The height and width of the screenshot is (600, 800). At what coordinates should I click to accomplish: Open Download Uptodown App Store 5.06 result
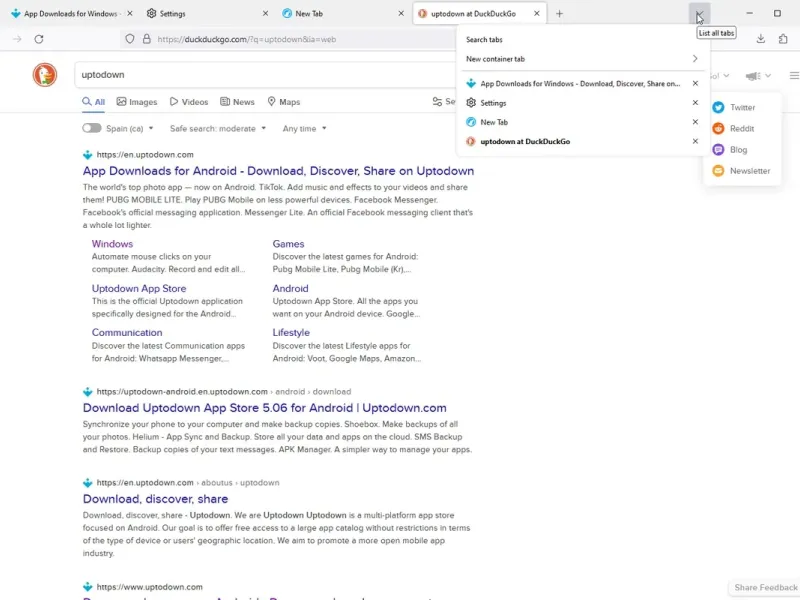264,408
